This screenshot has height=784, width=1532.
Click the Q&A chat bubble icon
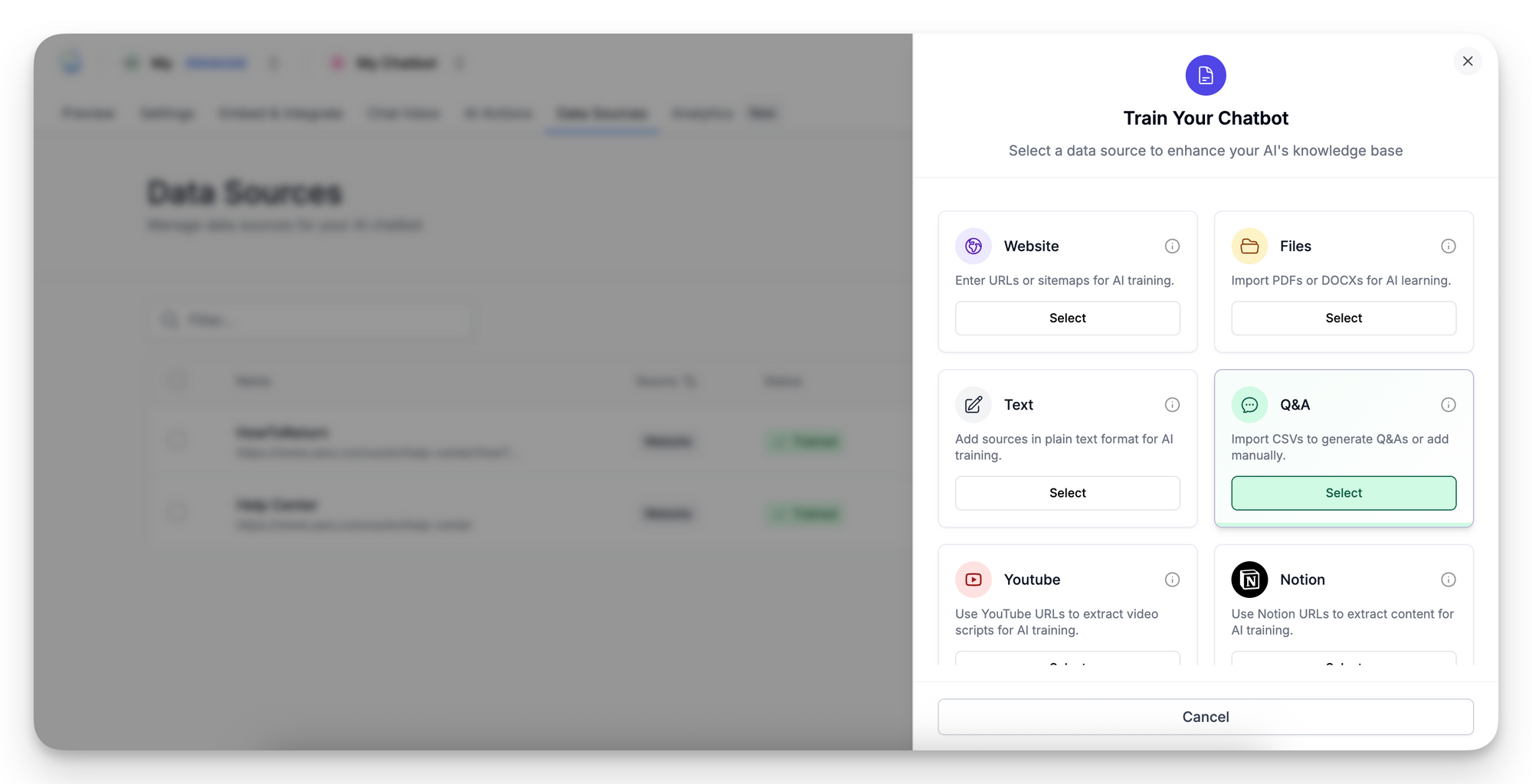tap(1249, 404)
